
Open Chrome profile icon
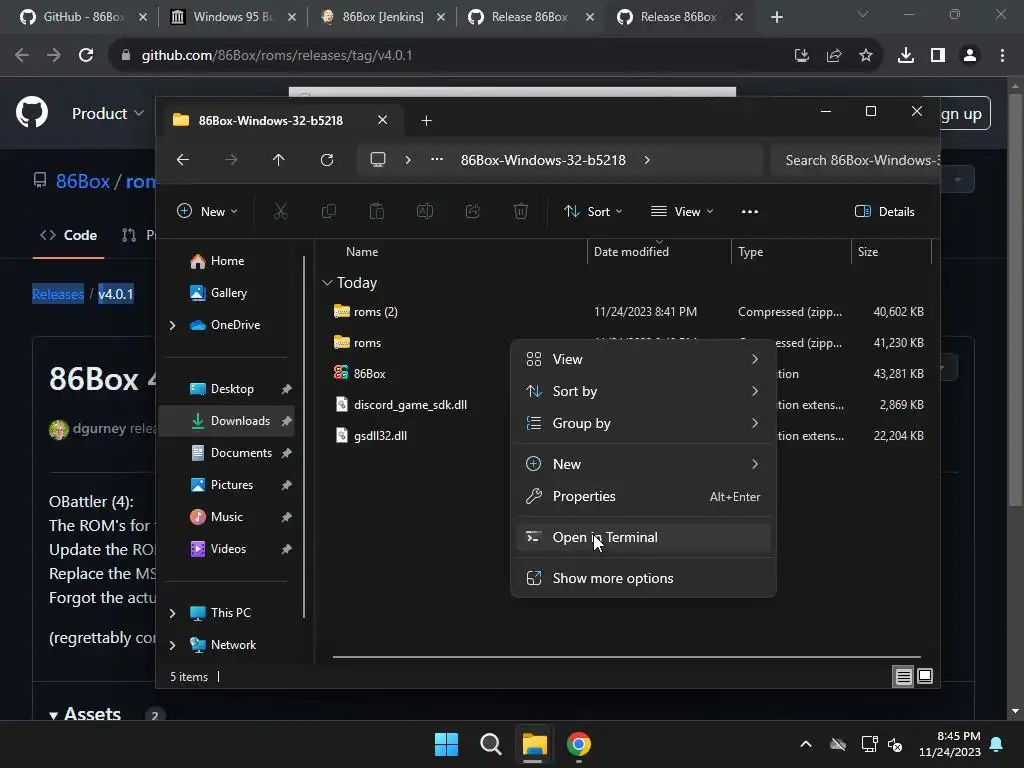tap(970, 56)
